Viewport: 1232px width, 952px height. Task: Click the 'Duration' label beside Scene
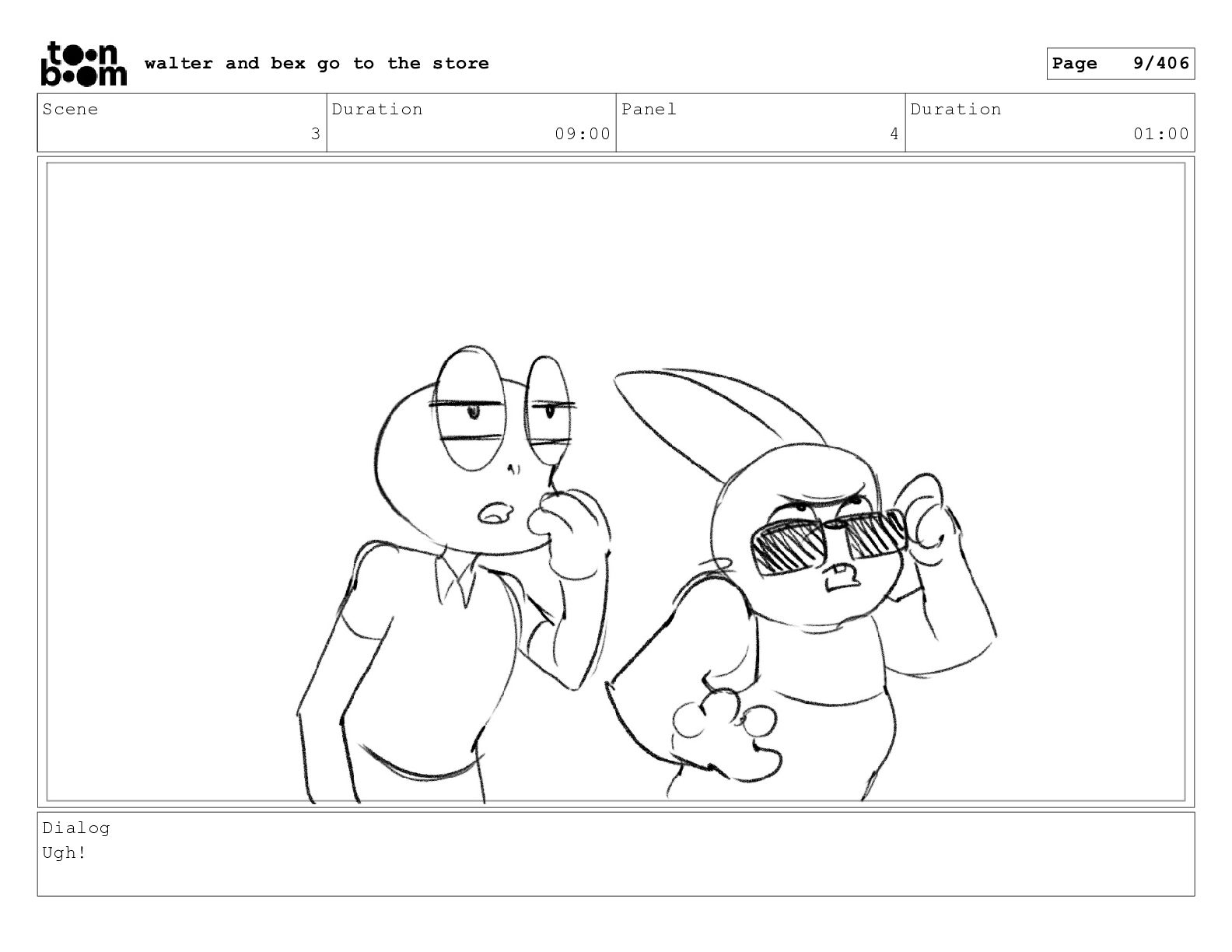coord(377,109)
